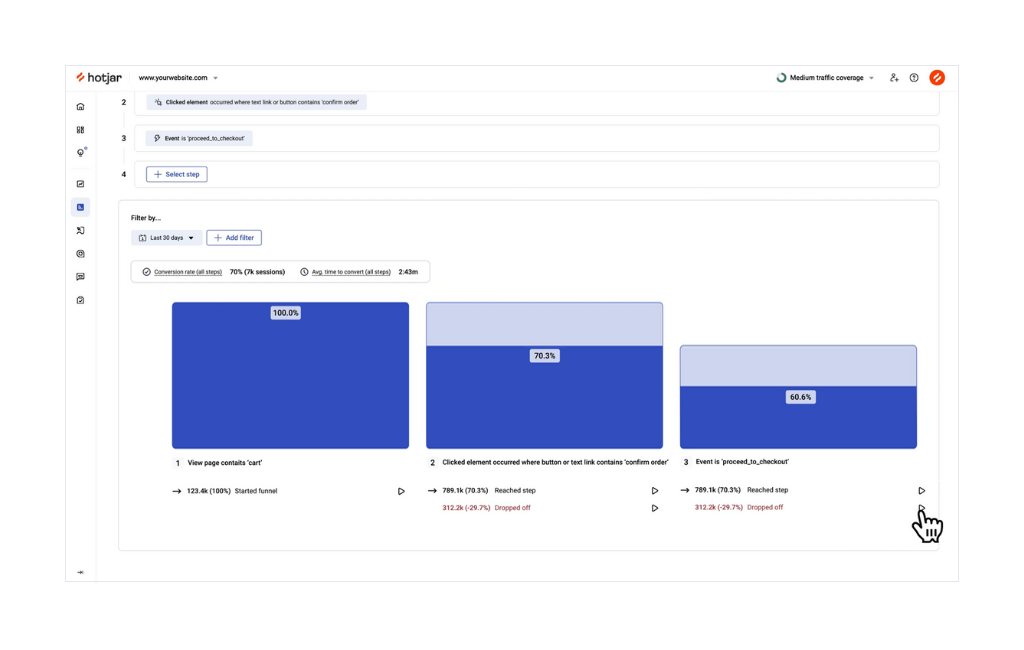Click the Add filter button
This screenshot has width=1024, height=650.
(x=234, y=238)
